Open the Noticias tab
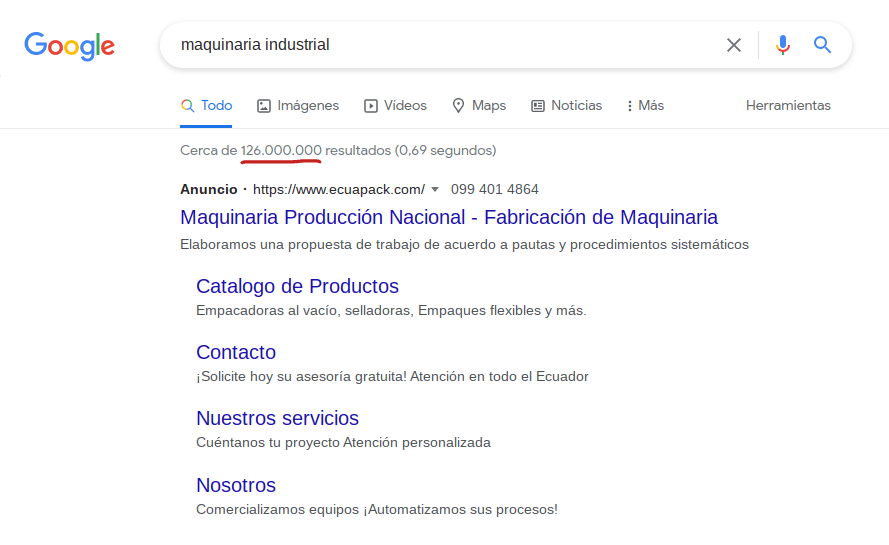 [x=566, y=105]
